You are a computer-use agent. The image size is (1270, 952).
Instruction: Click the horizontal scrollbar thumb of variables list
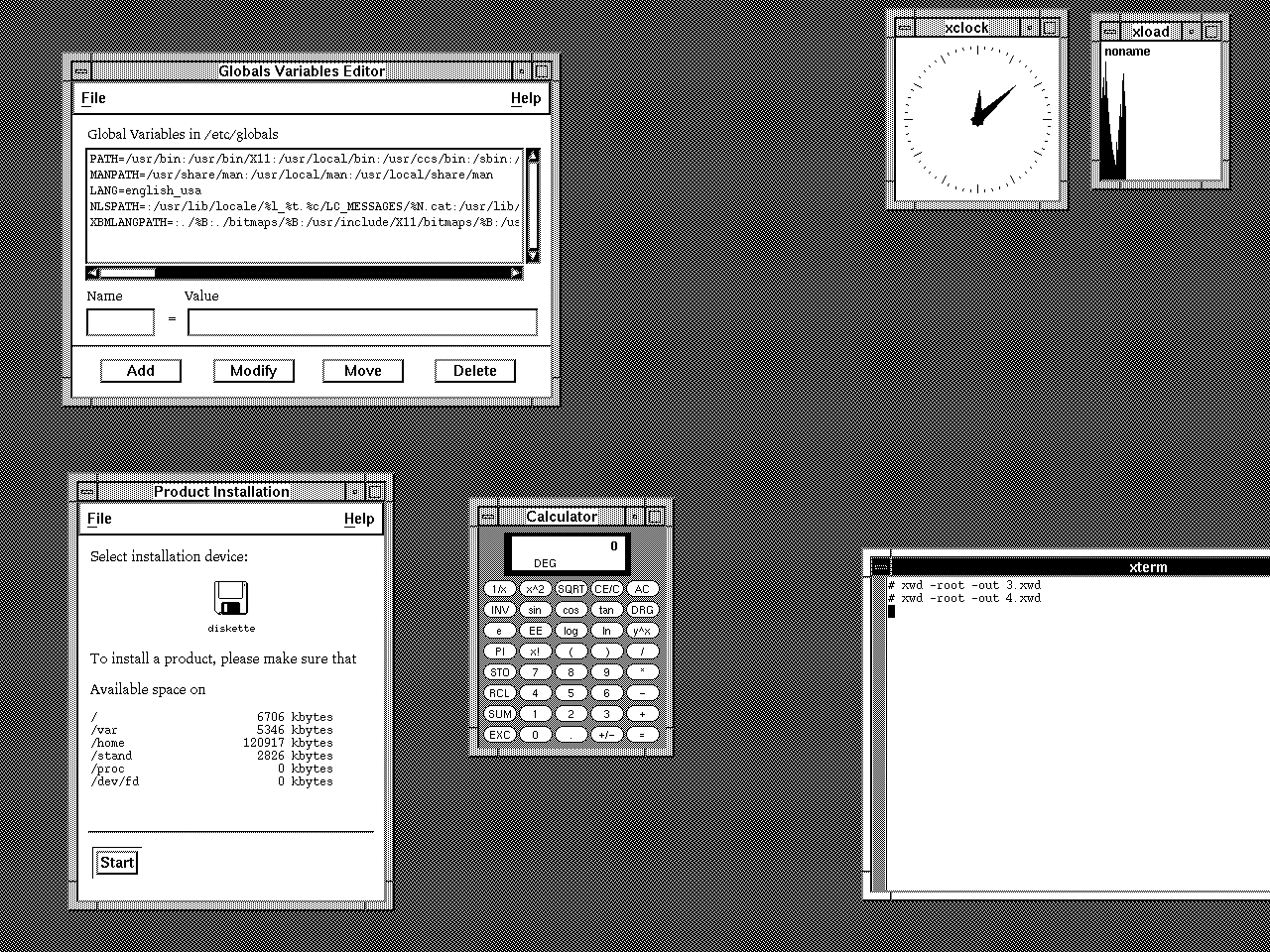127,273
